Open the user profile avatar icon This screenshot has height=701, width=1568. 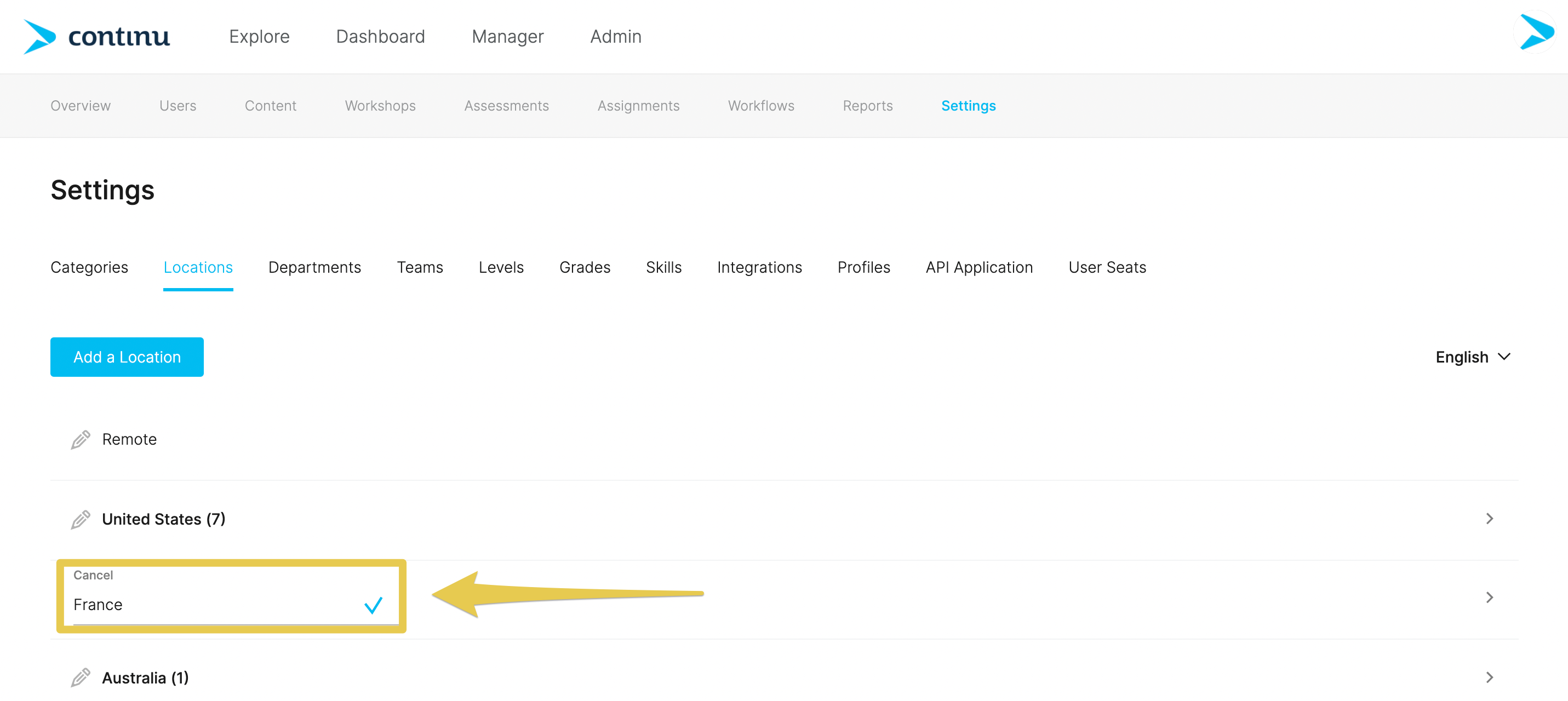(1535, 32)
